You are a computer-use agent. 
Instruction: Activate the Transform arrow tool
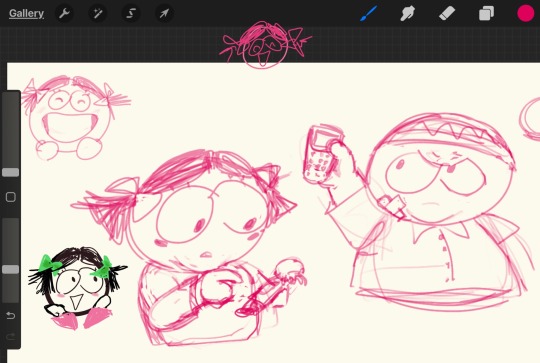click(164, 13)
